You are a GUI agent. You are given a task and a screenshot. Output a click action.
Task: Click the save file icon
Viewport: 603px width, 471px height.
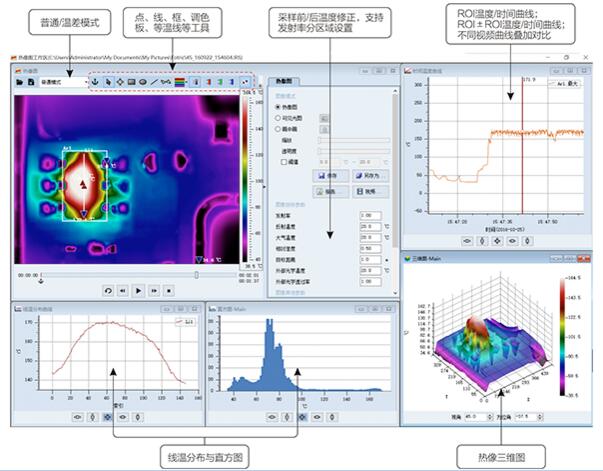[x=31, y=82]
